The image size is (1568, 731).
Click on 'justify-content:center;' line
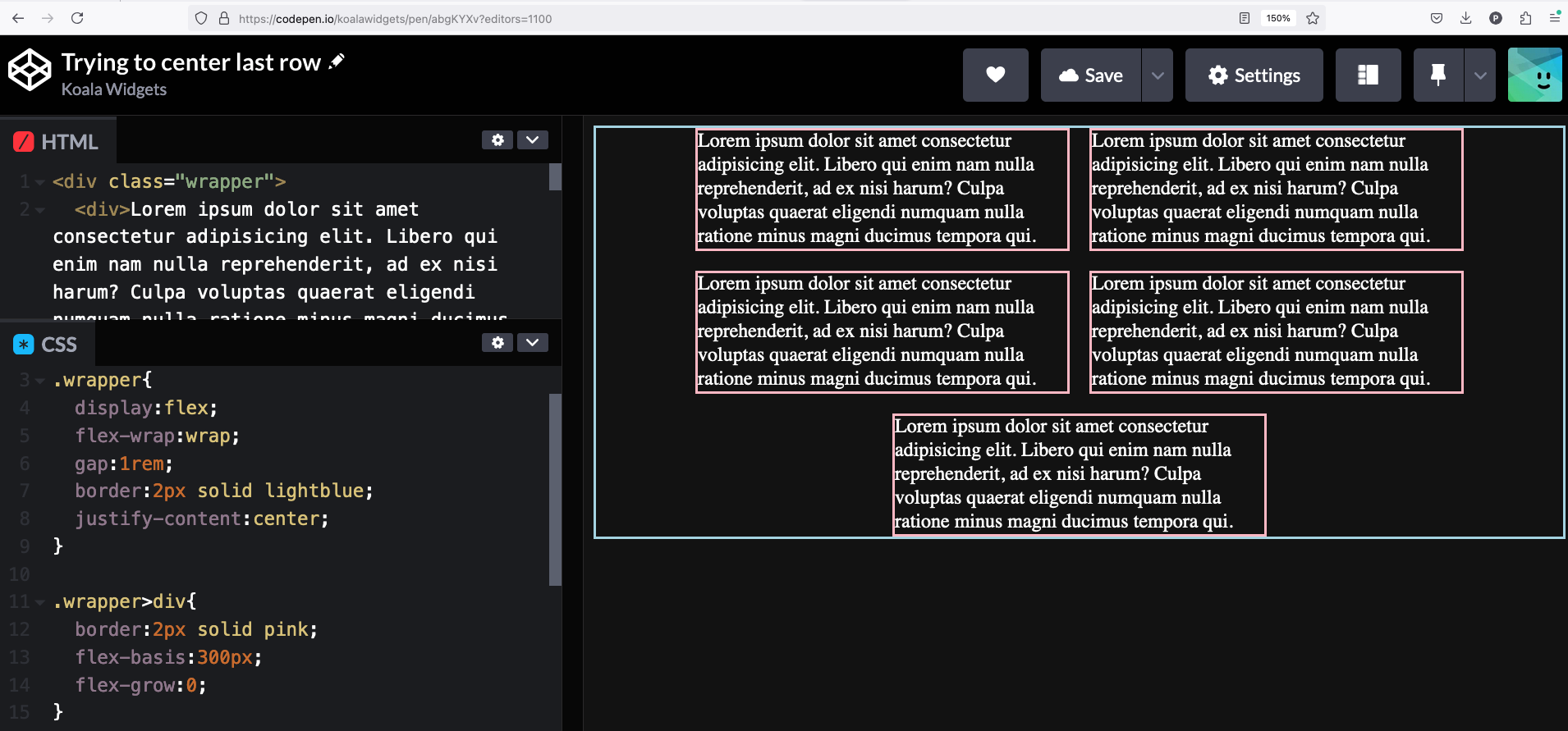[x=202, y=519]
